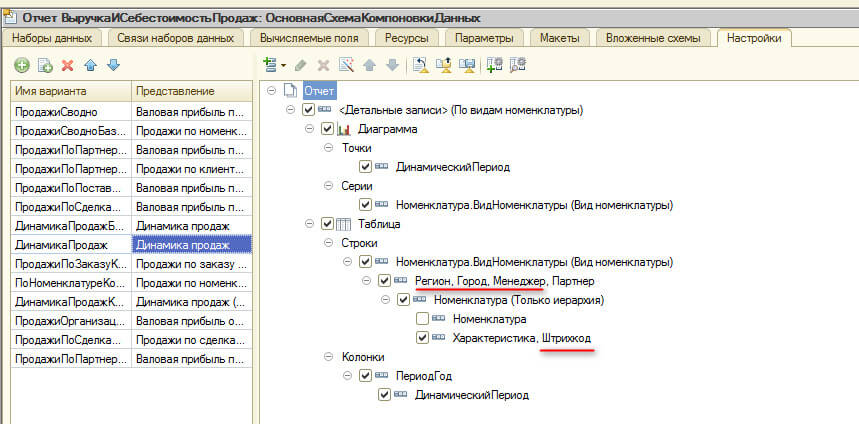The width and height of the screenshot is (859, 424).
Task: Click the green add variant icon
Action: coord(21,65)
